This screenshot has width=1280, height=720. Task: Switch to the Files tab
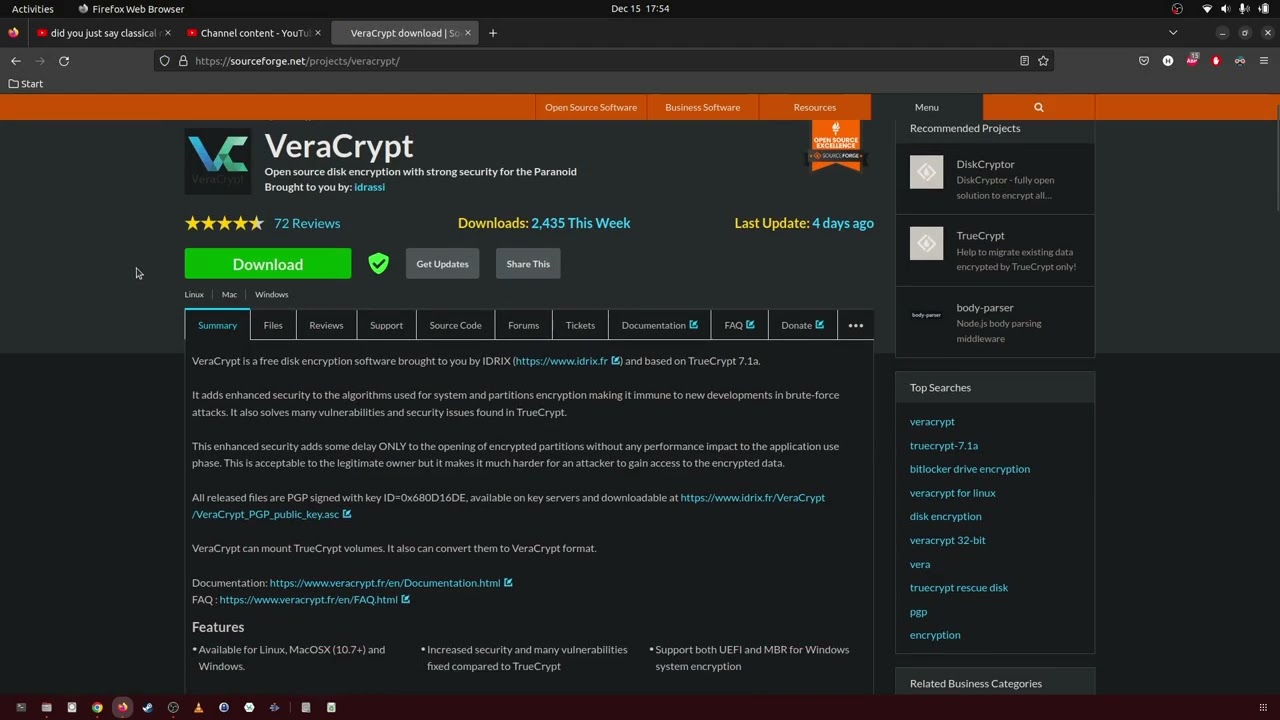pos(273,325)
